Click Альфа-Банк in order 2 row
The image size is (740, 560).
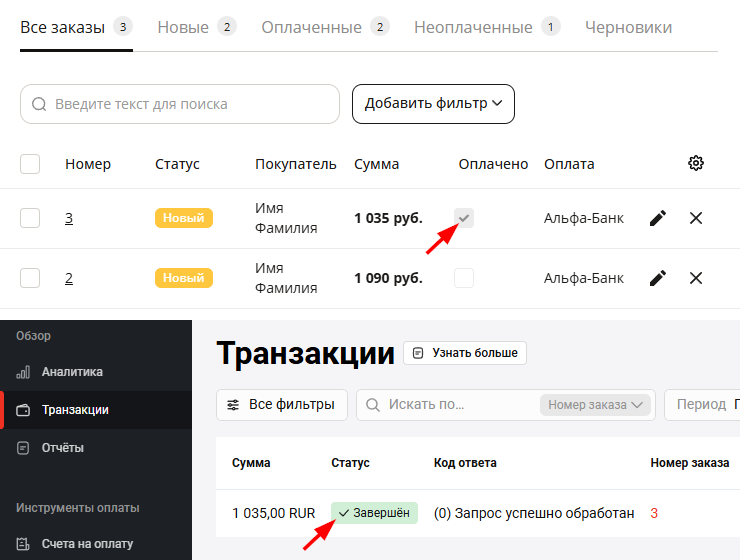pyautogui.click(x=583, y=278)
